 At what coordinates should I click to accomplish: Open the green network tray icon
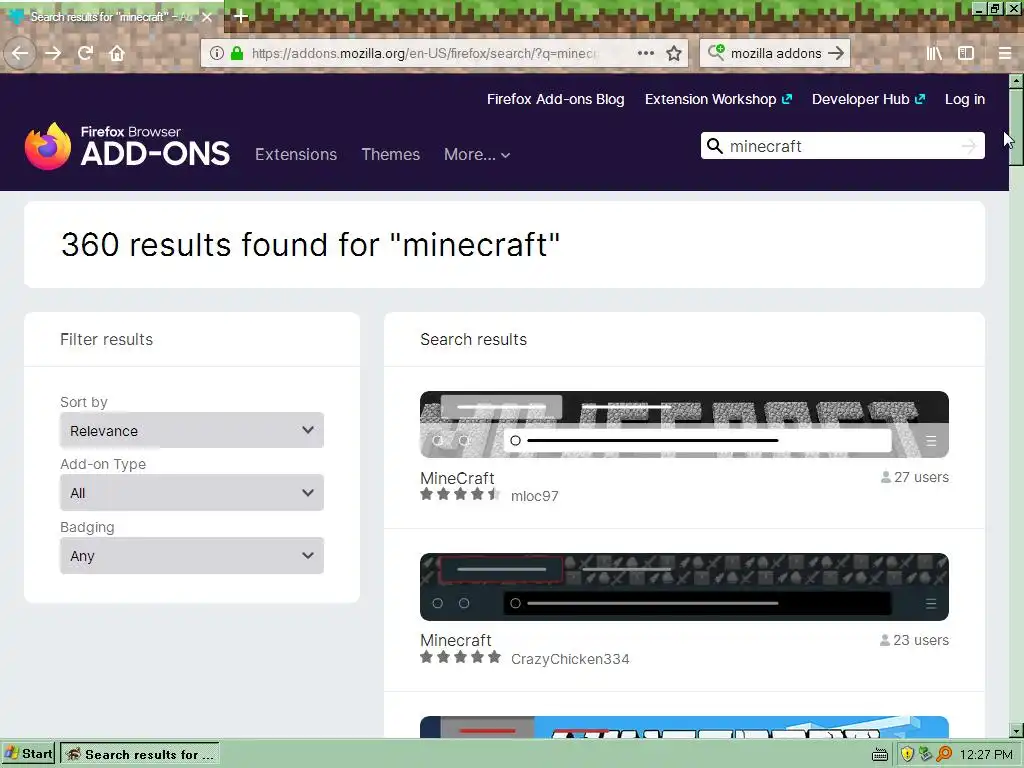coord(925,754)
